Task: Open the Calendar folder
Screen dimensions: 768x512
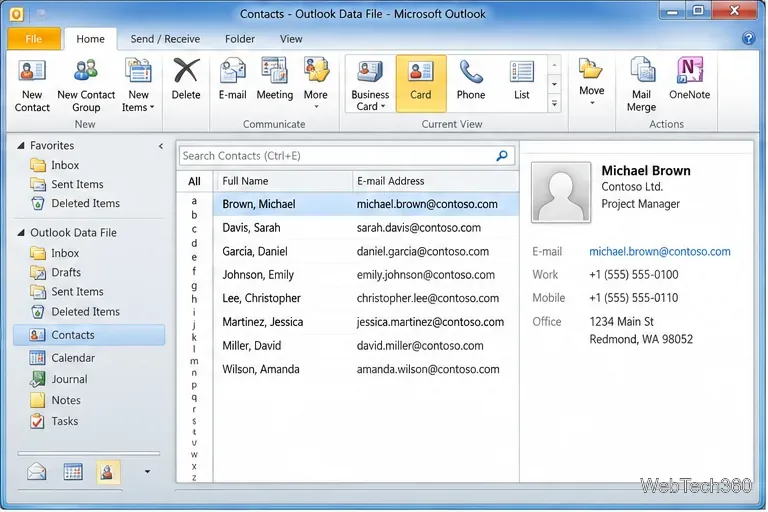Action: pos(62,358)
